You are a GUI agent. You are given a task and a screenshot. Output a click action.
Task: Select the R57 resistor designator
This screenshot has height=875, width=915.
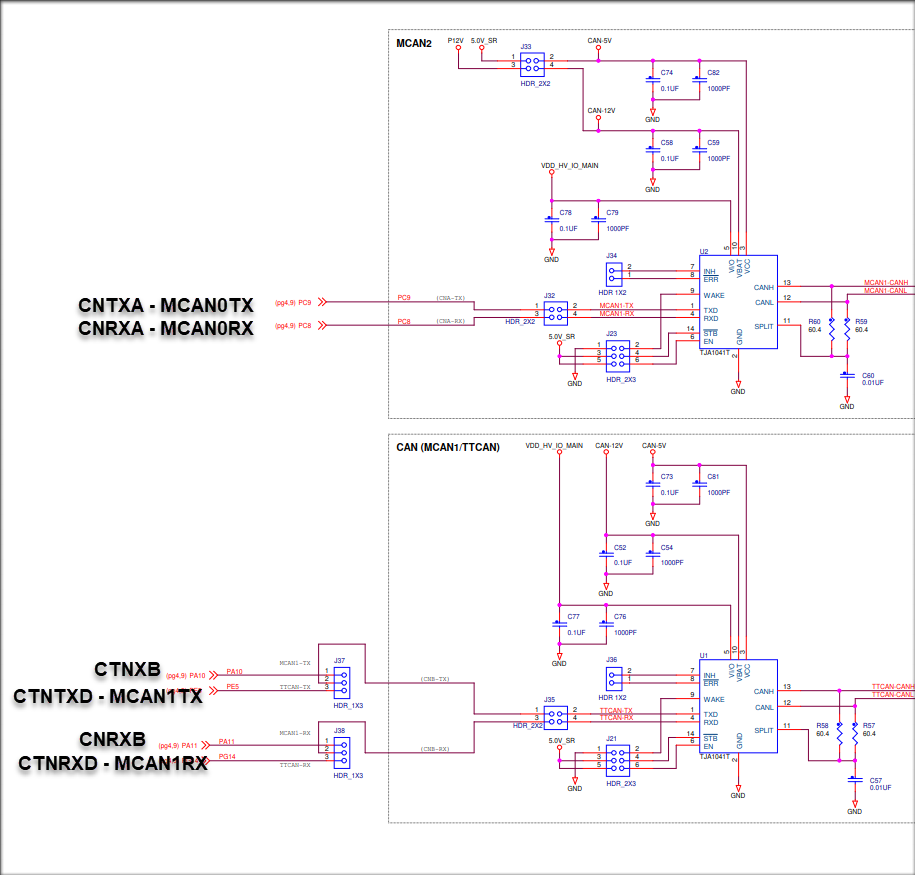[868, 726]
